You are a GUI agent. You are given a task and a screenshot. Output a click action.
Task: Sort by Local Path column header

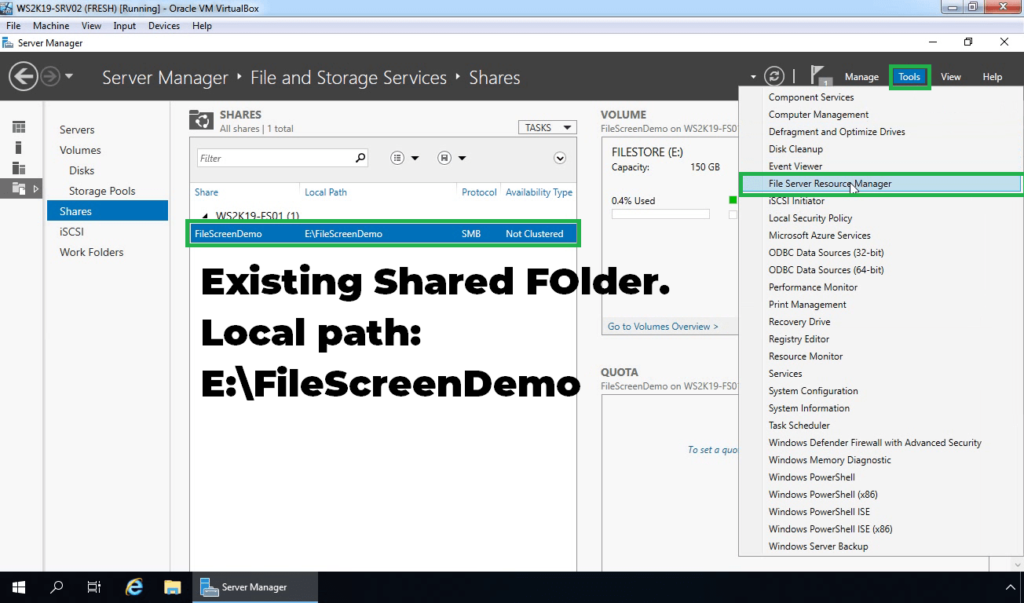pyautogui.click(x=325, y=192)
